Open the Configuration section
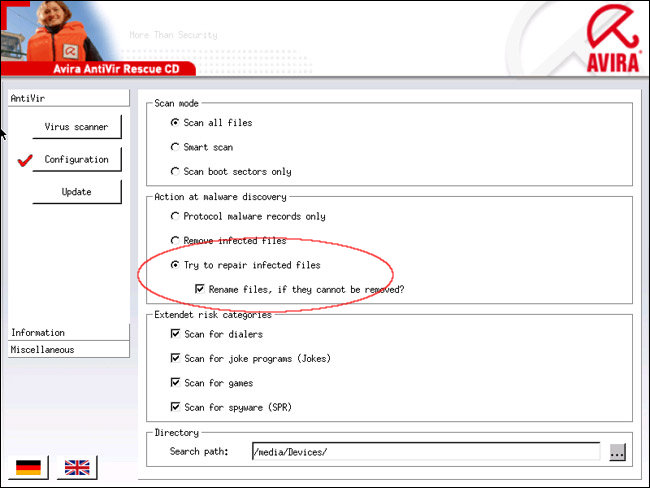Viewport: 650px width, 488px height. click(76, 160)
